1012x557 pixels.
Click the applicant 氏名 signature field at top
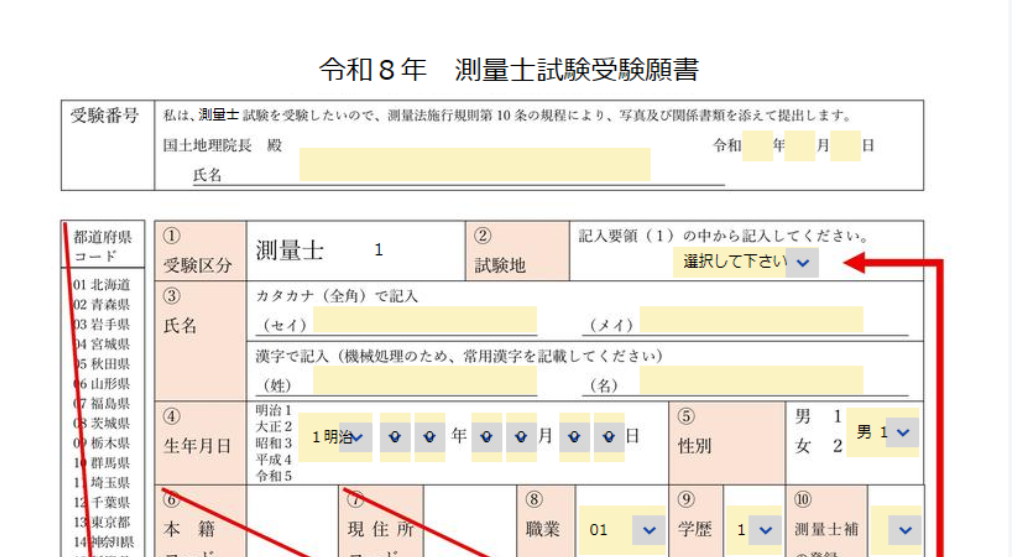[x=474, y=165]
